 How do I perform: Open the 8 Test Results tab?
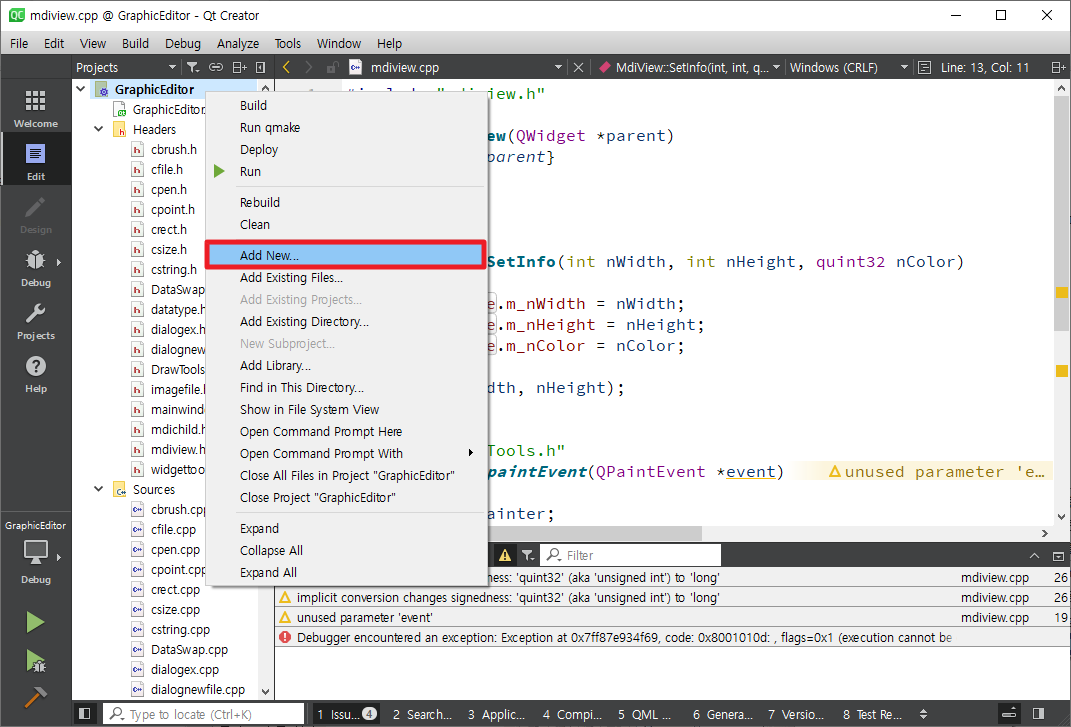pos(872,714)
